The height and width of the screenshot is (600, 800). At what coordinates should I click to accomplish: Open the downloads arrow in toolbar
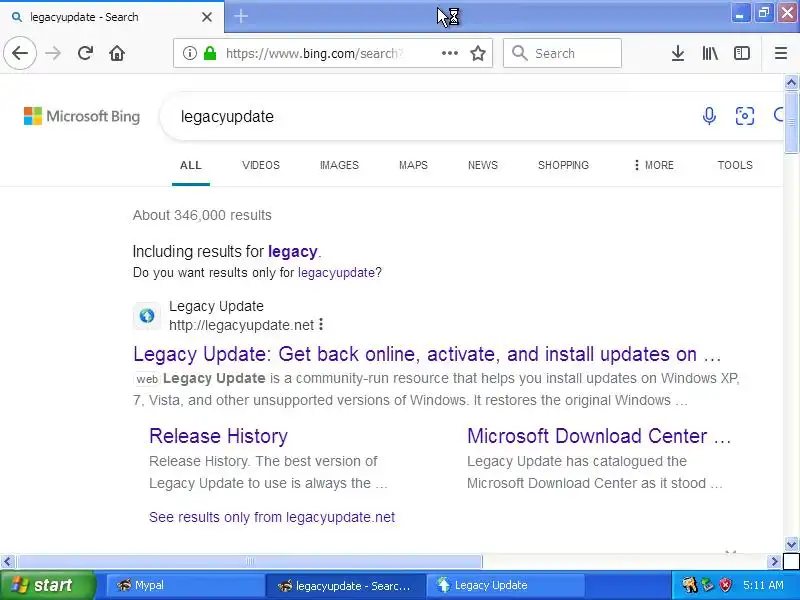(678, 53)
